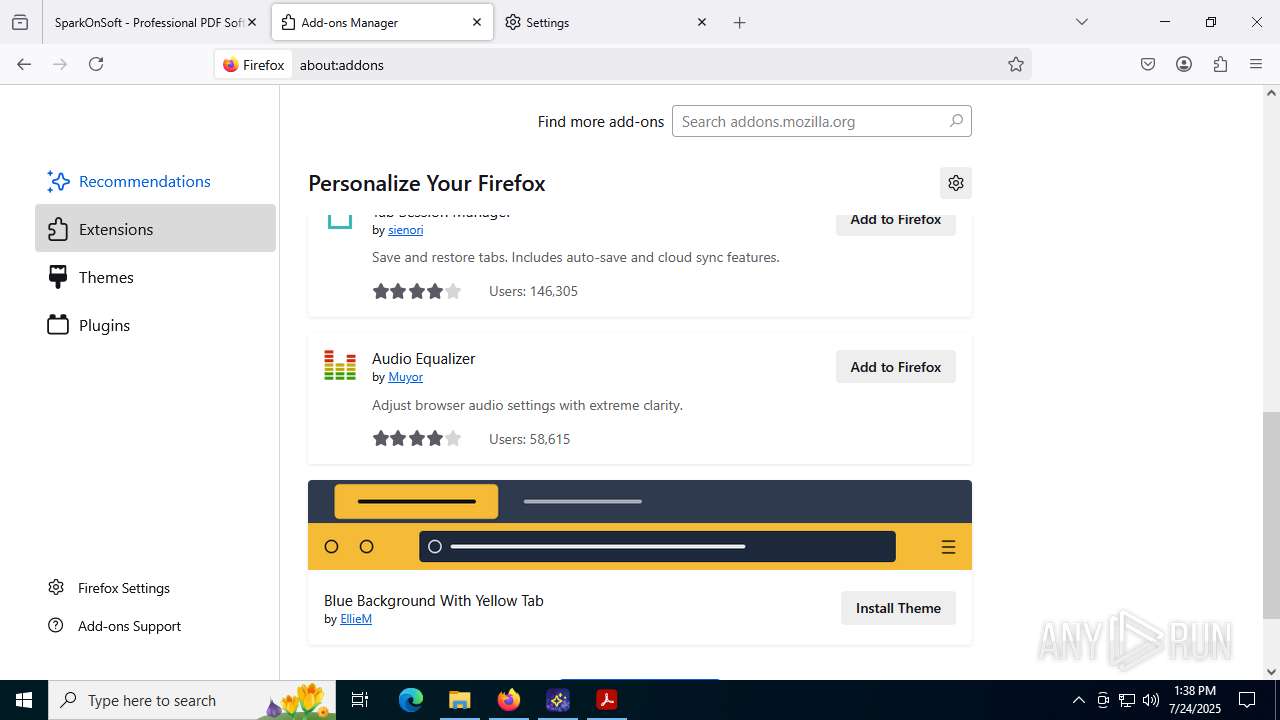1280x720 pixels.
Task: Open author Muyor link
Action: click(405, 377)
